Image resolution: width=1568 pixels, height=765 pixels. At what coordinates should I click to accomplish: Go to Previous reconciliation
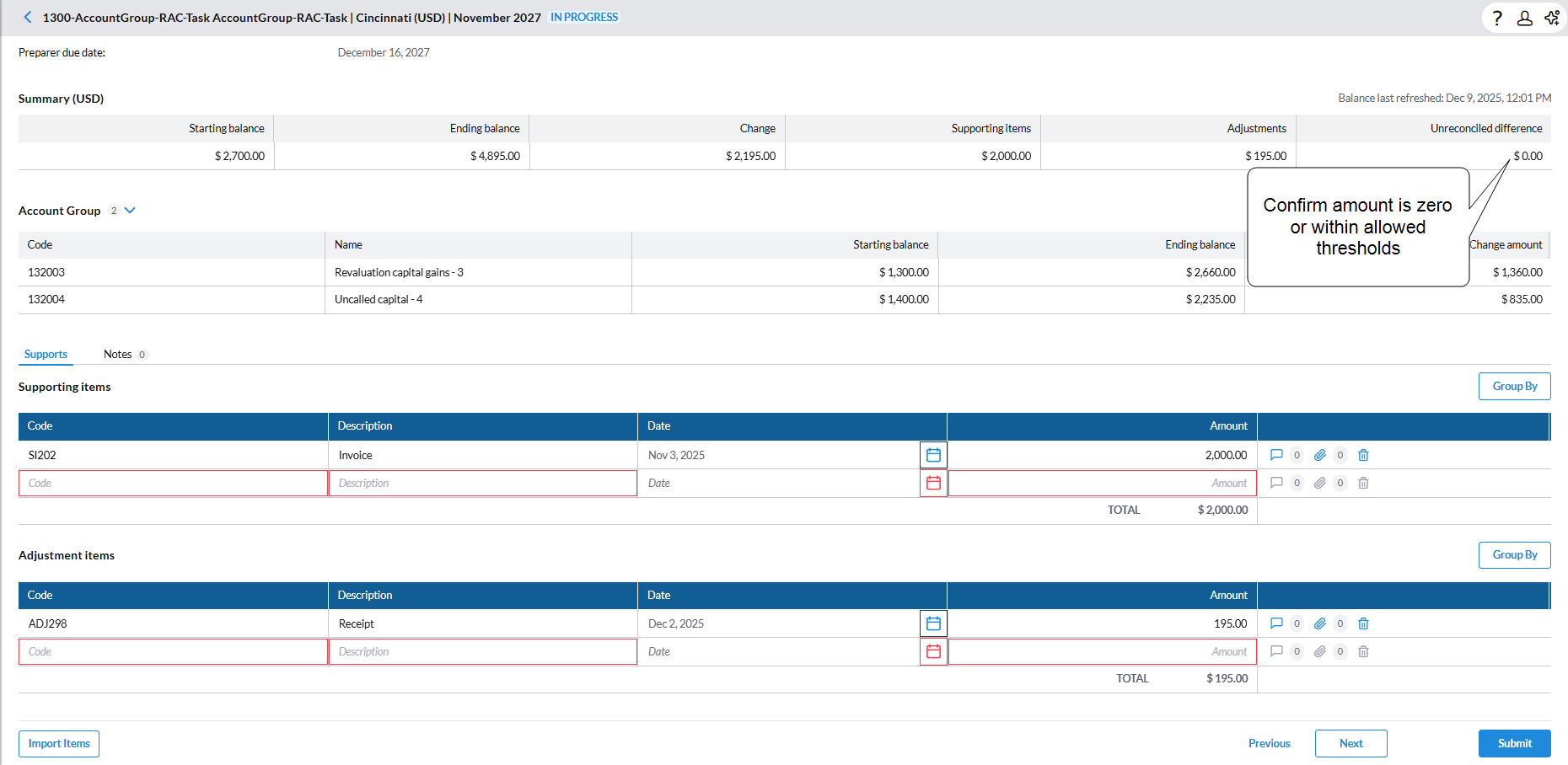(1269, 743)
